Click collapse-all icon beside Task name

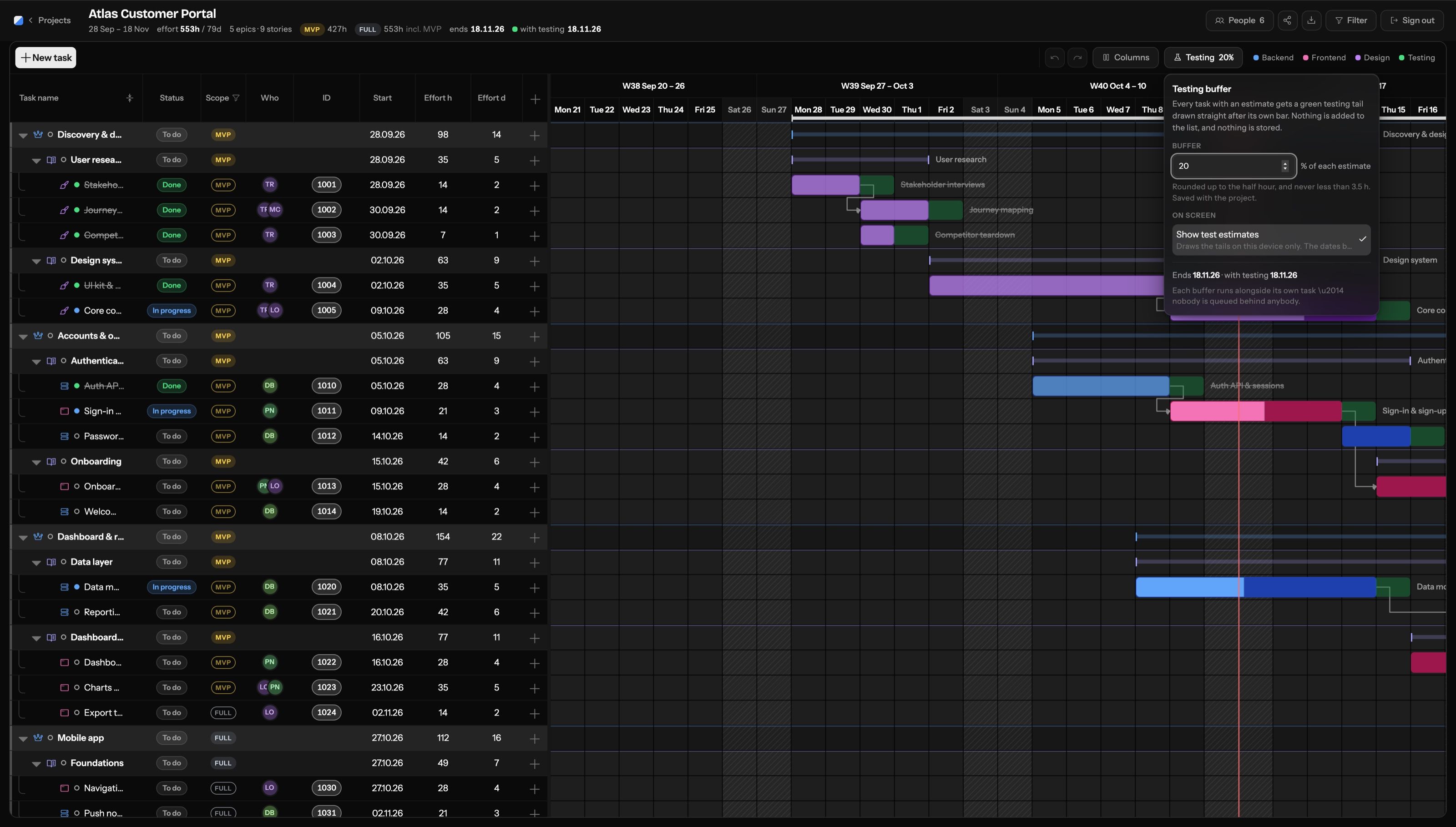point(130,98)
